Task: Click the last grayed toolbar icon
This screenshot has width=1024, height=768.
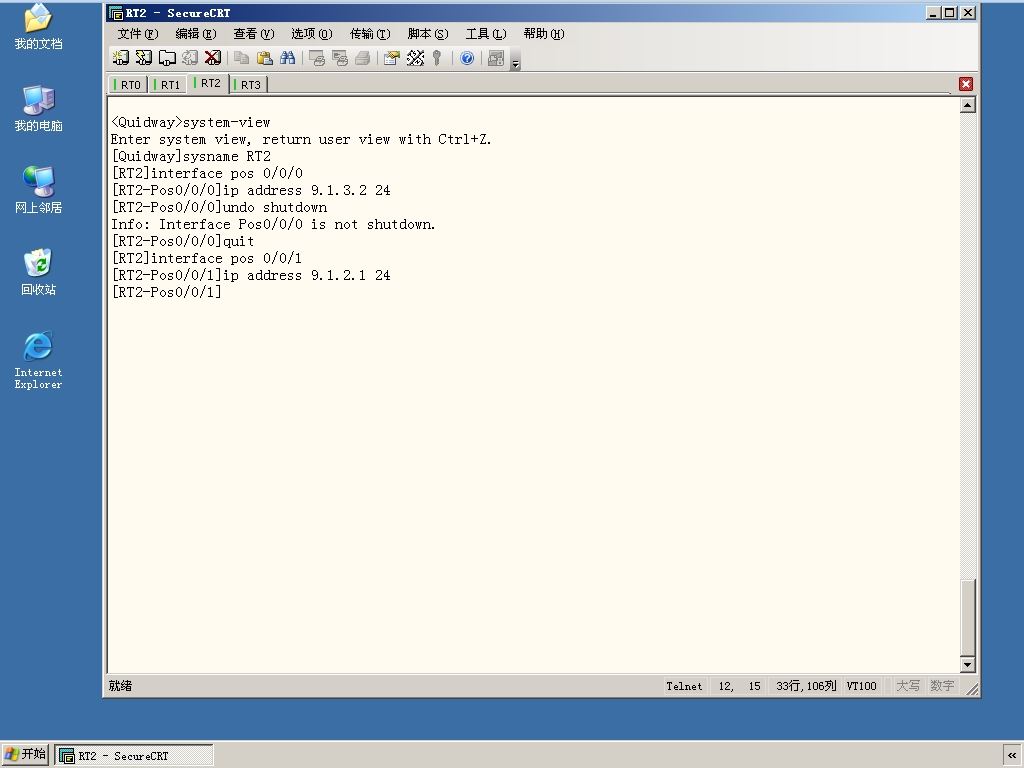Action: 496,58
